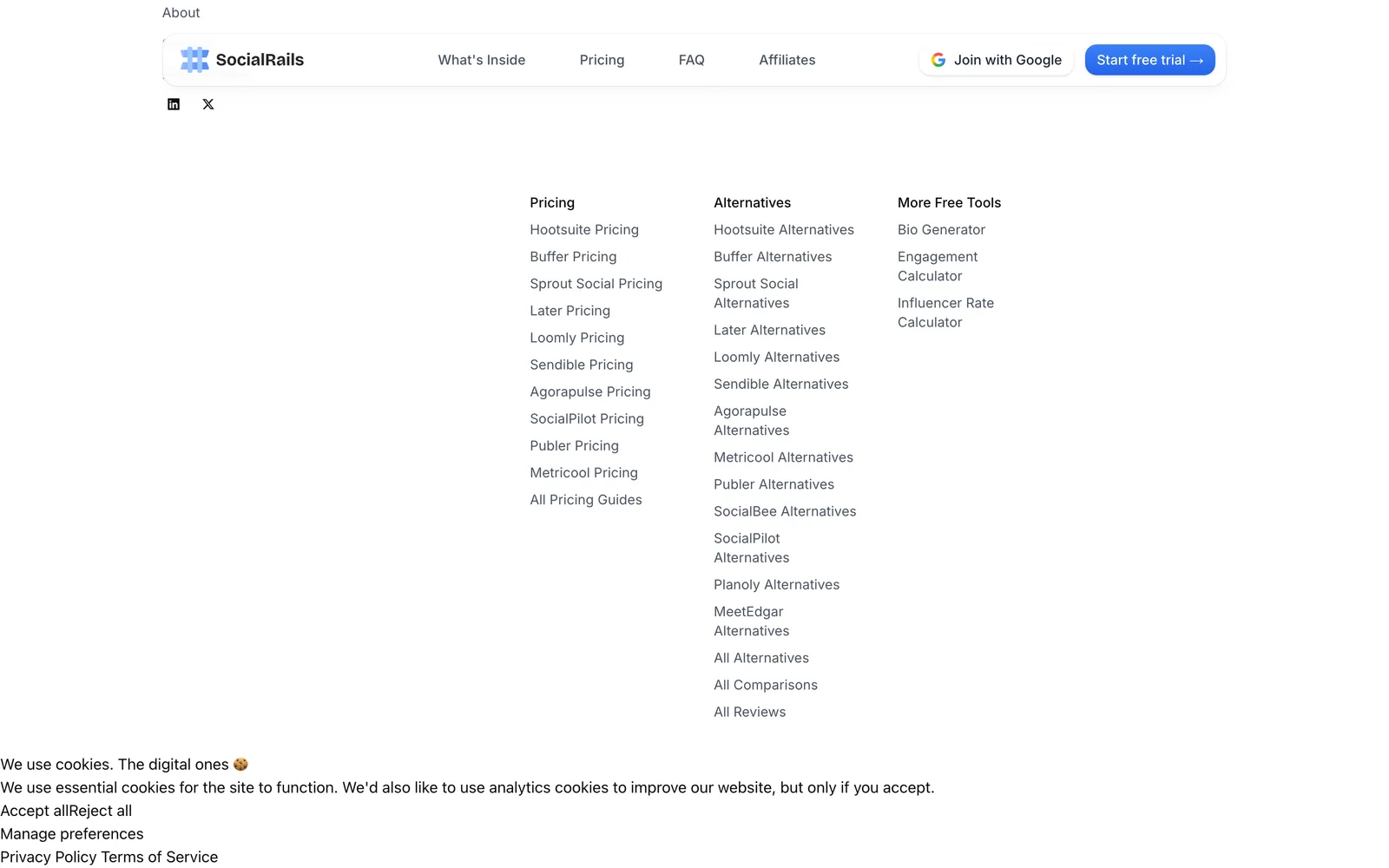Open the Privacy Policy link
Image resolution: width=1389 pixels, height=868 pixels.
coord(49,858)
